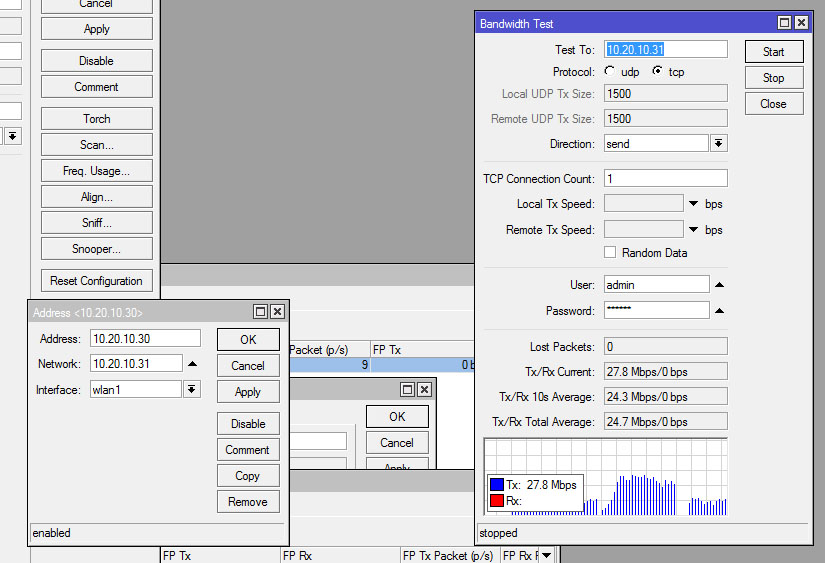Viewport: 825px width, 563px height.
Task: Click Scan... button
Action: [97, 145]
